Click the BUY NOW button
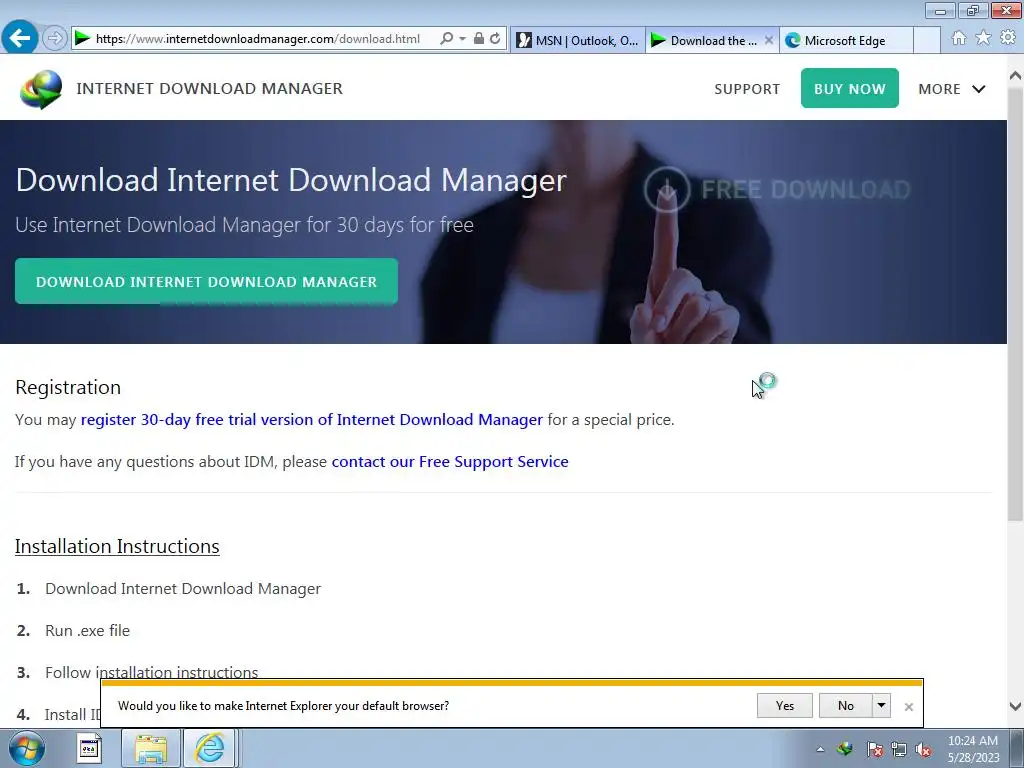The width and height of the screenshot is (1024, 768). coord(850,88)
